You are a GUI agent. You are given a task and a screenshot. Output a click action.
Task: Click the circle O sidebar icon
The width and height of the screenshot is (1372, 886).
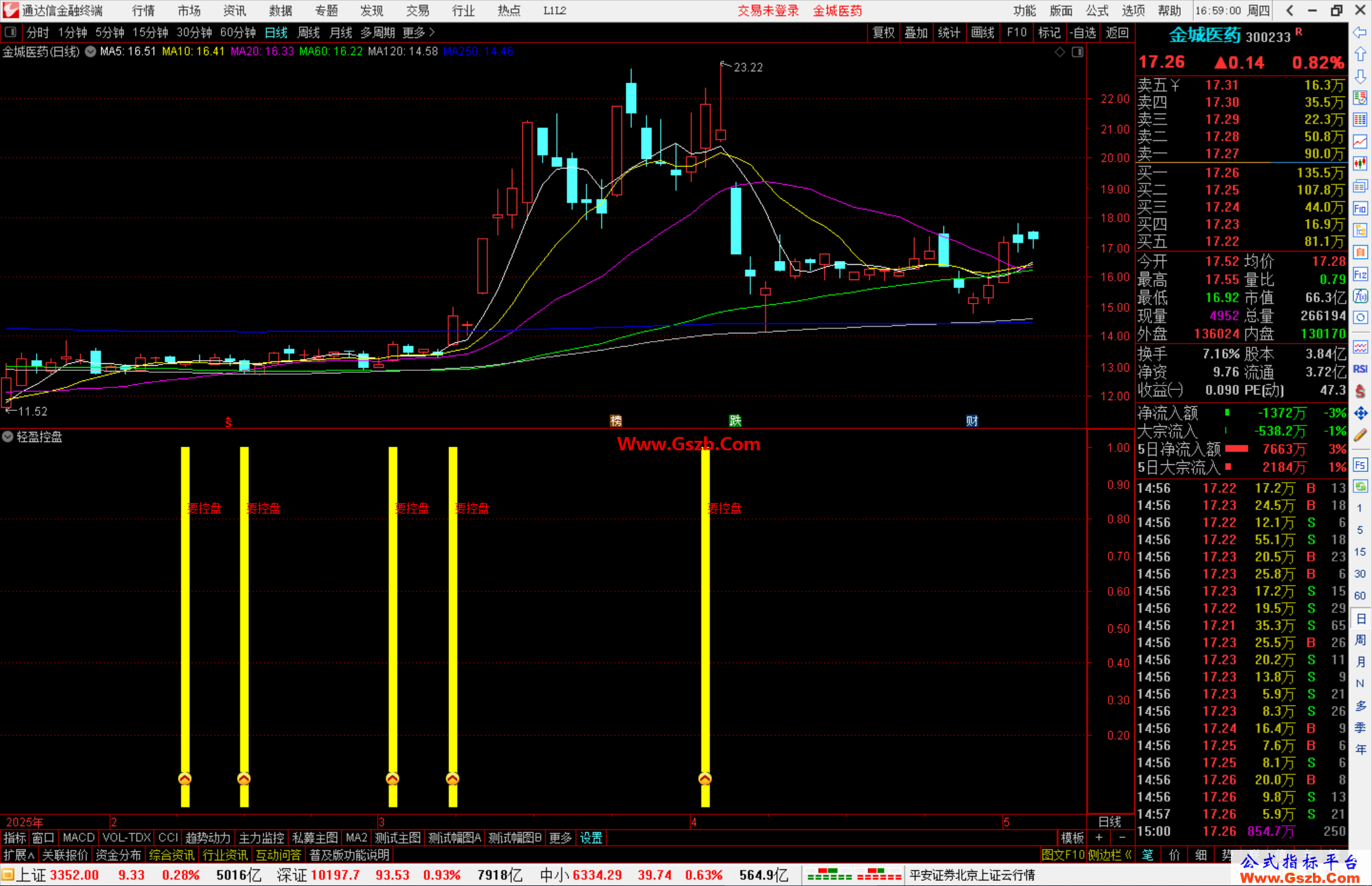(x=1360, y=318)
